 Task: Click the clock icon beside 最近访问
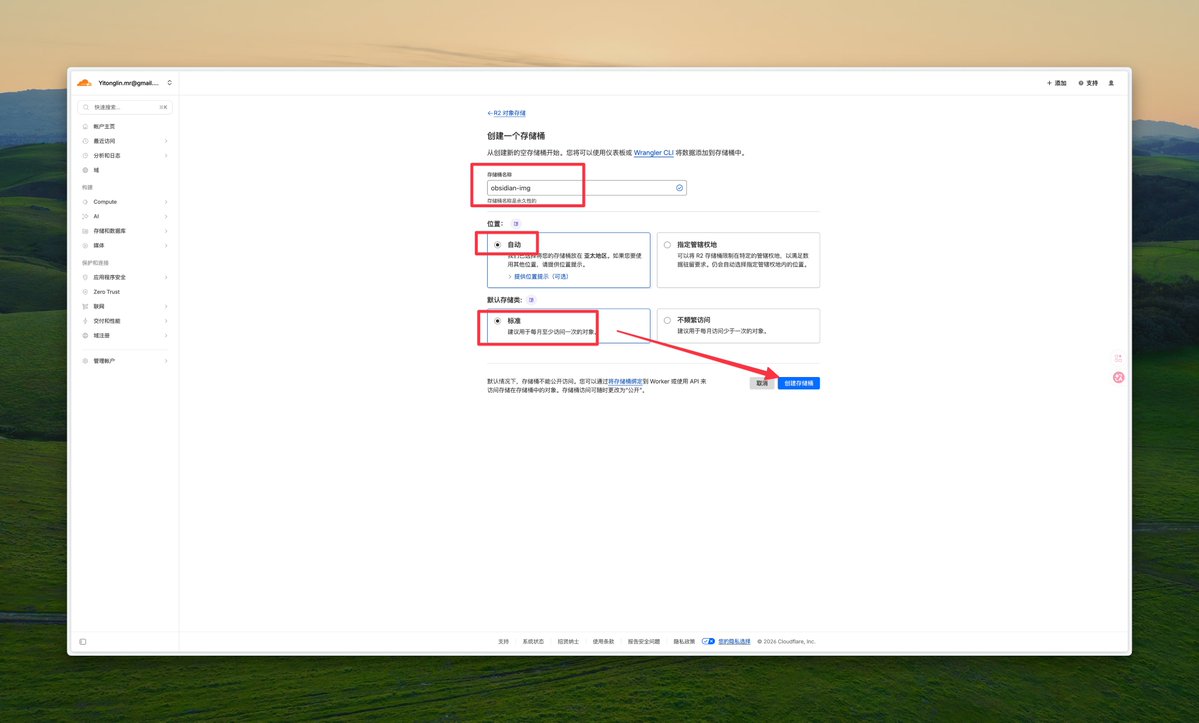click(x=85, y=141)
